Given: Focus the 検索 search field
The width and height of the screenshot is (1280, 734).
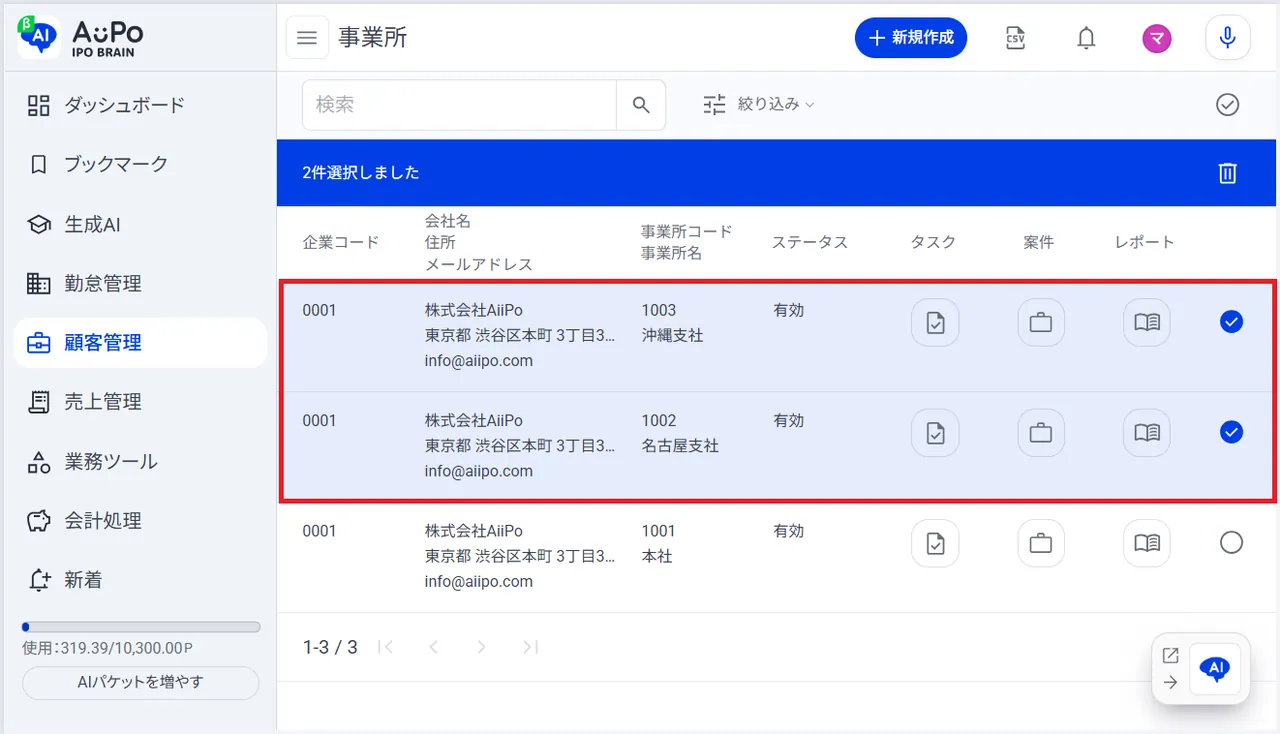Looking at the screenshot, I should [459, 105].
